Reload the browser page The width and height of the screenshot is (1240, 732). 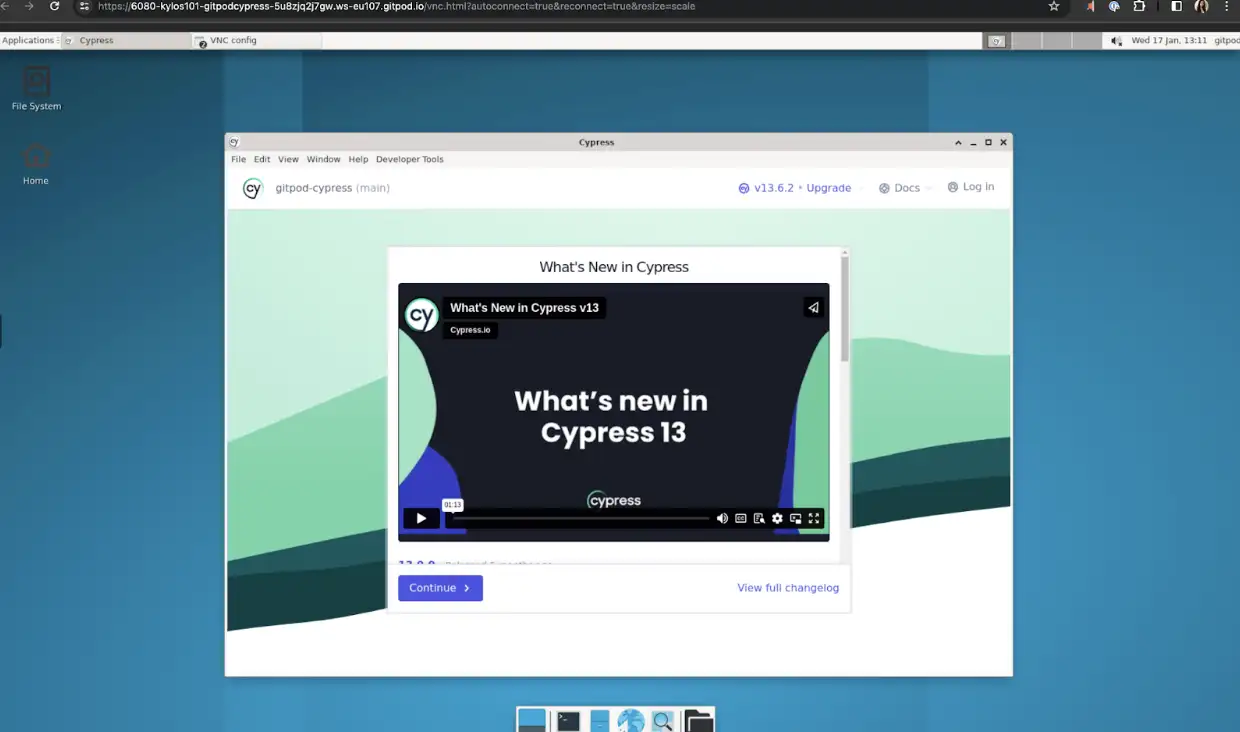click(55, 6)
